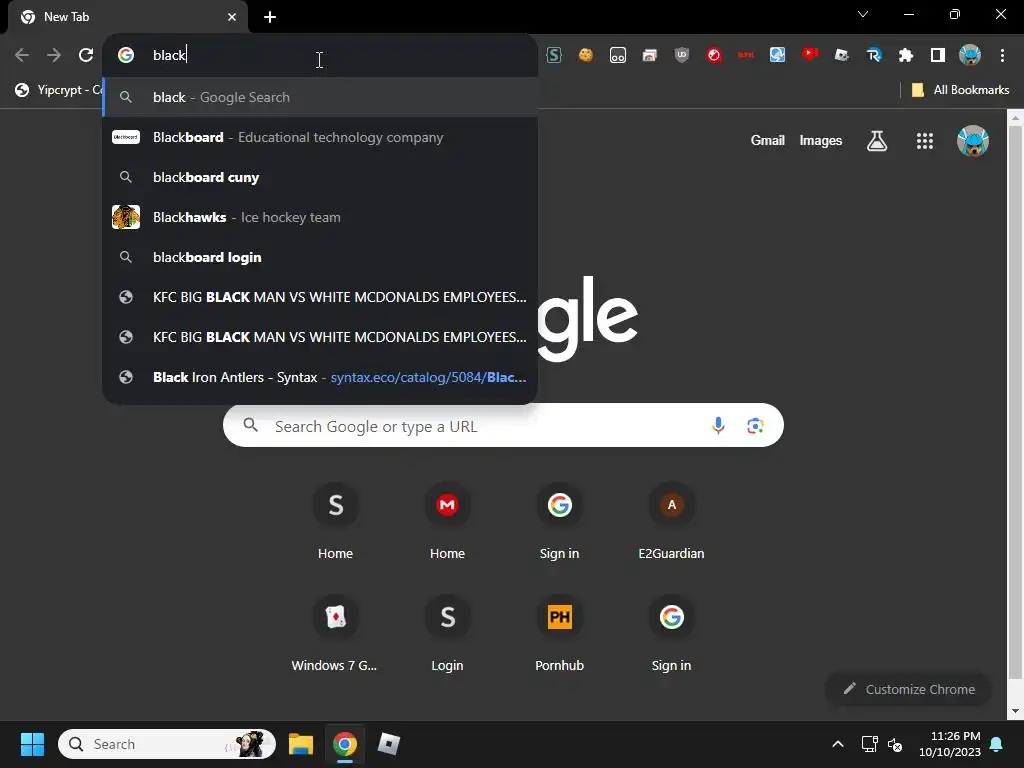
Task: Open the Windows 7 G... shortcut
Action: click(x=335, y=633)
